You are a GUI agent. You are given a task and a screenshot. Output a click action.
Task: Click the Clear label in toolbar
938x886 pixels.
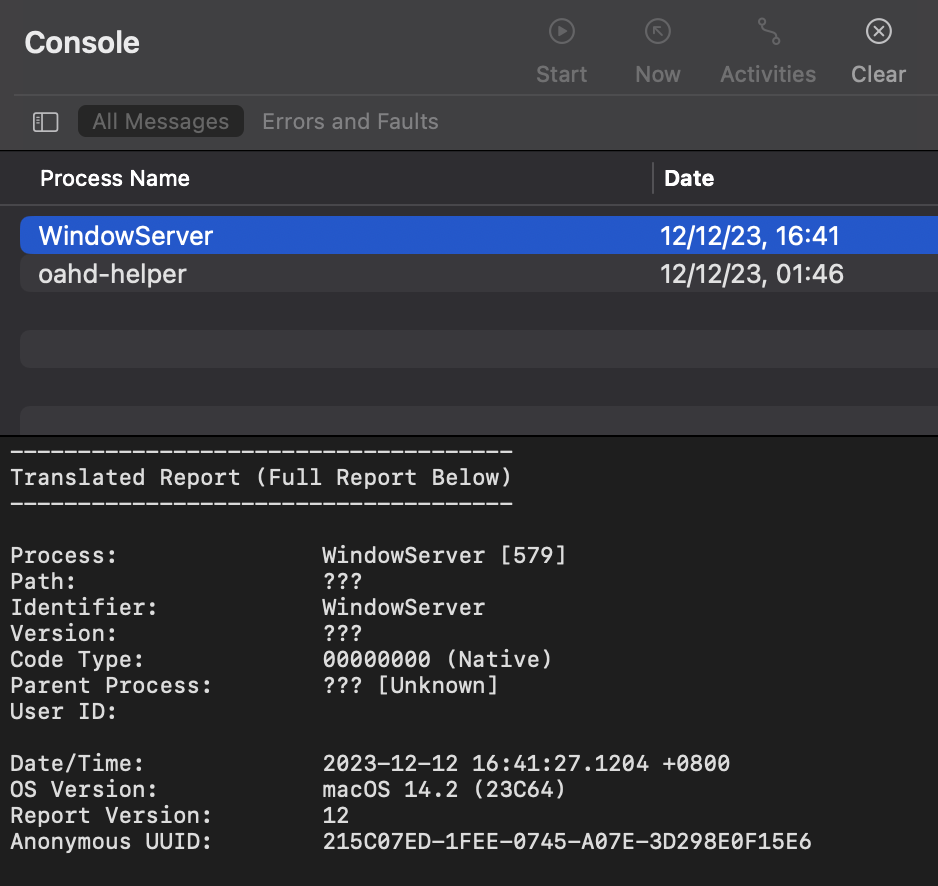(878, 74)
